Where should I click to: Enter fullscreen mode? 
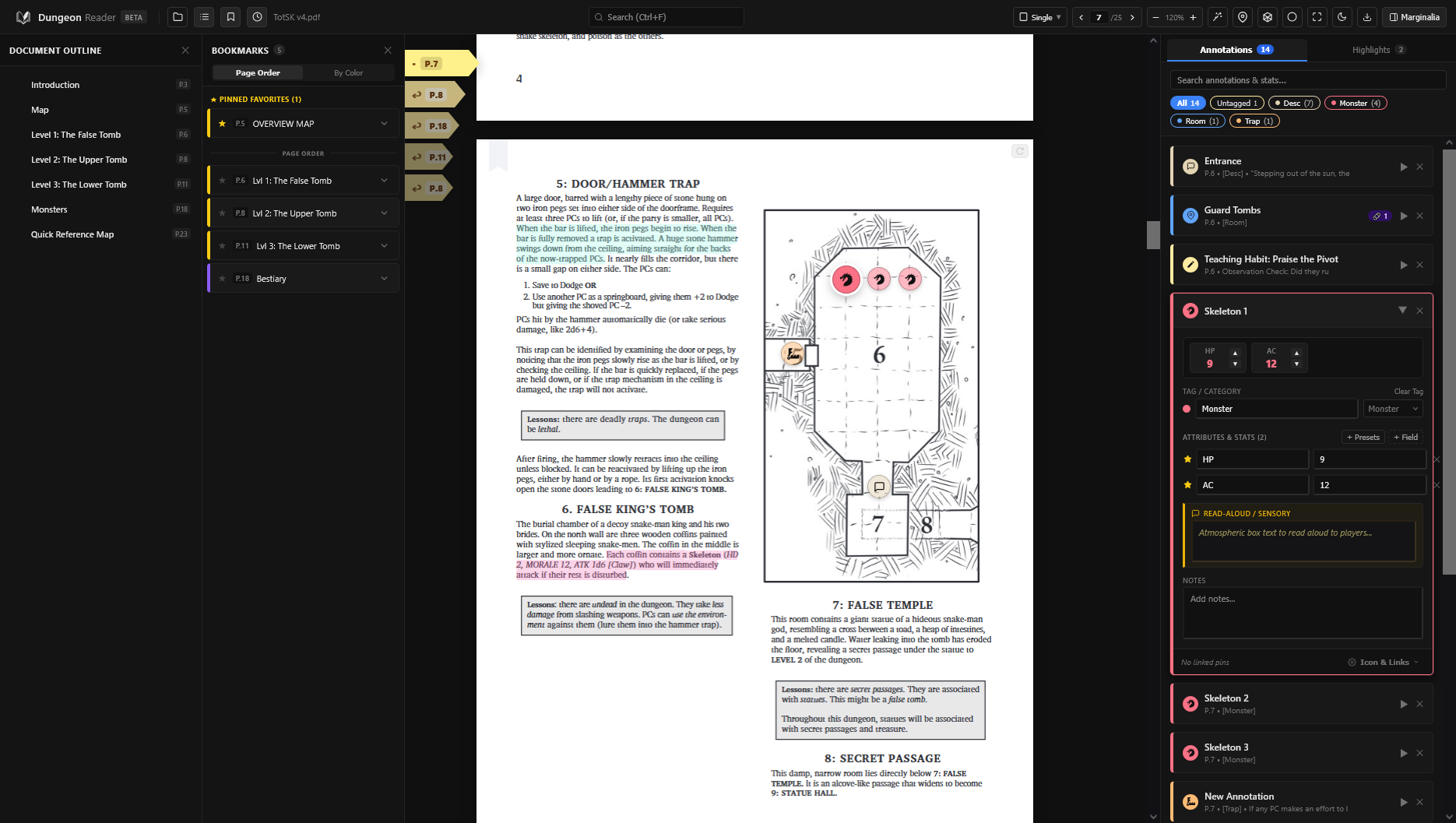(1317, 17)
